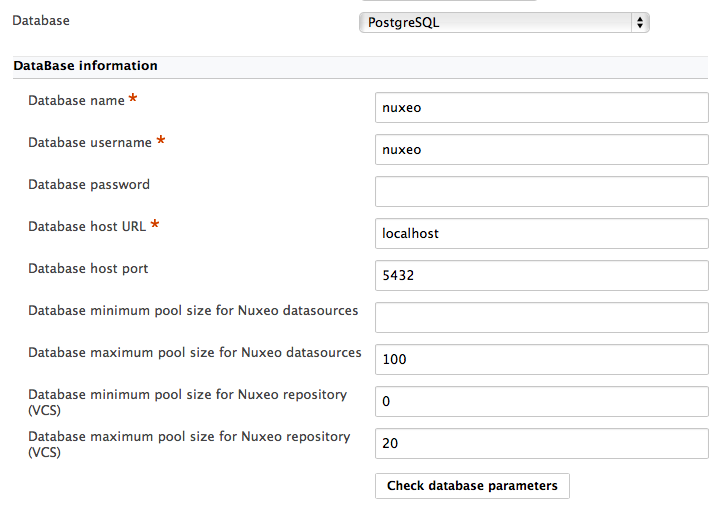The width and height of the screenshot is (724, 509).
Task: Focus the Database username input box
Action: click(x=542, y=150)
